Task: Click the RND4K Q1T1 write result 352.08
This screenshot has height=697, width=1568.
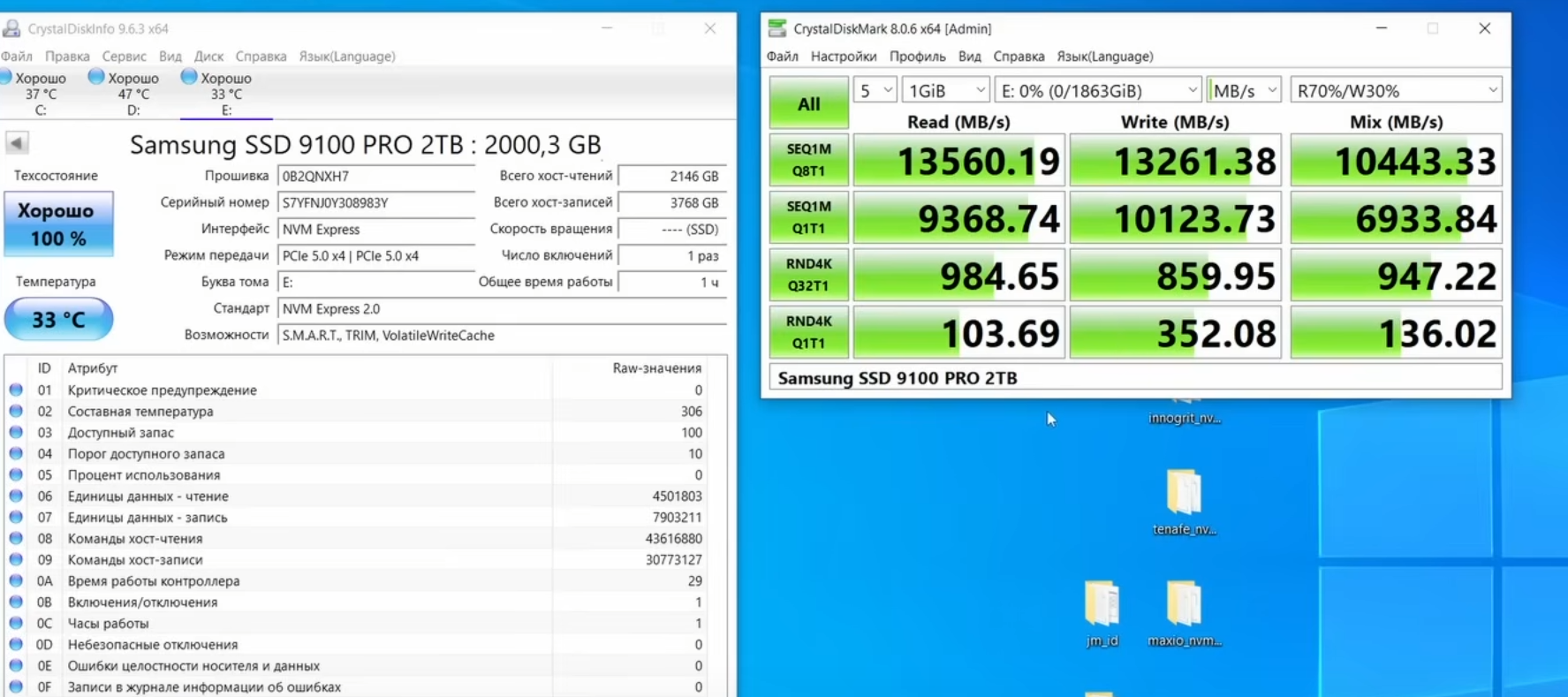Action: click(x=1175, y=332)
